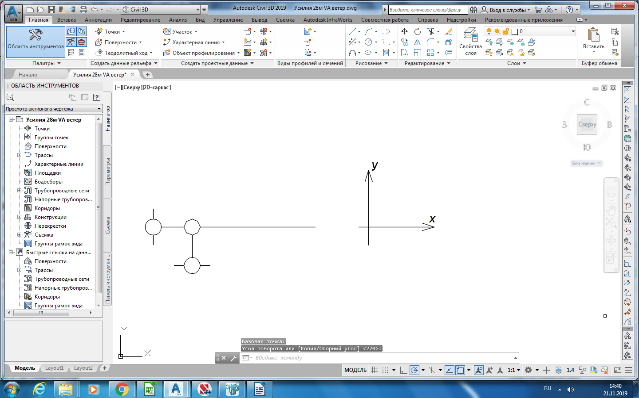Click the layer selector combo box in Слои panel
Viewport: 639px width, 398px height.
click(530, 31)
